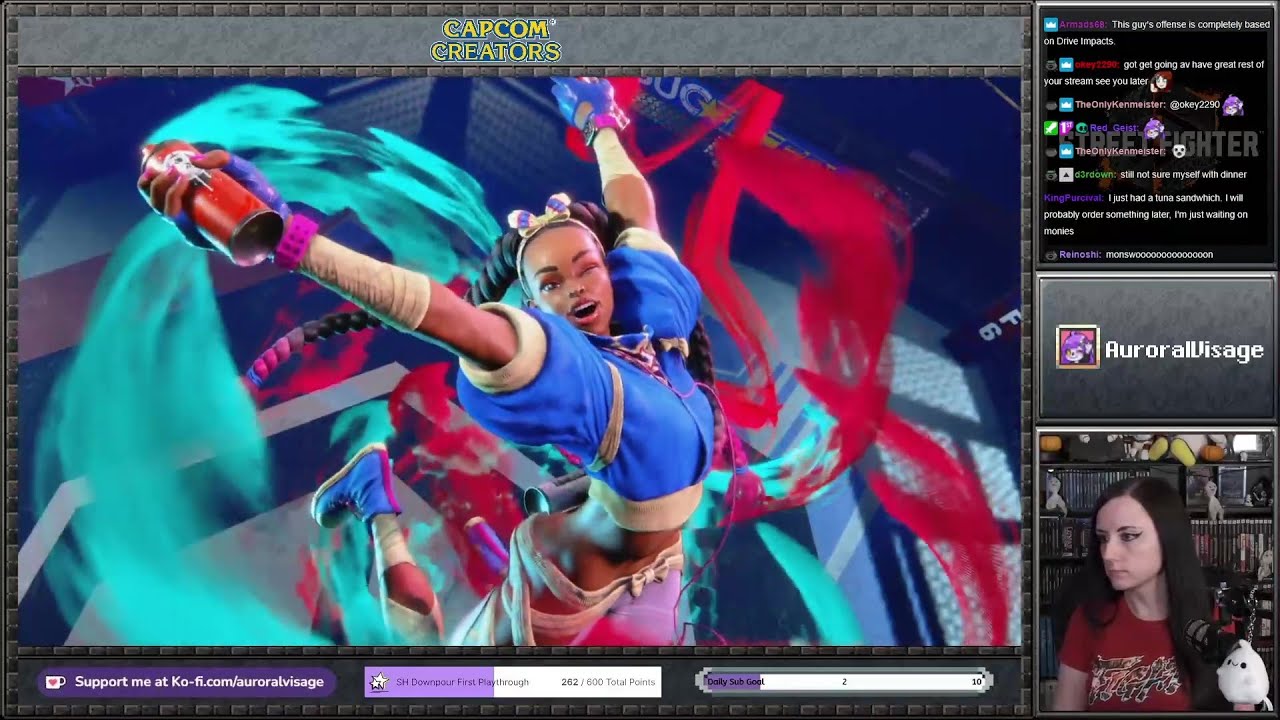Click 'I just had a tuna sandwhich' message

pos(1146,214)
